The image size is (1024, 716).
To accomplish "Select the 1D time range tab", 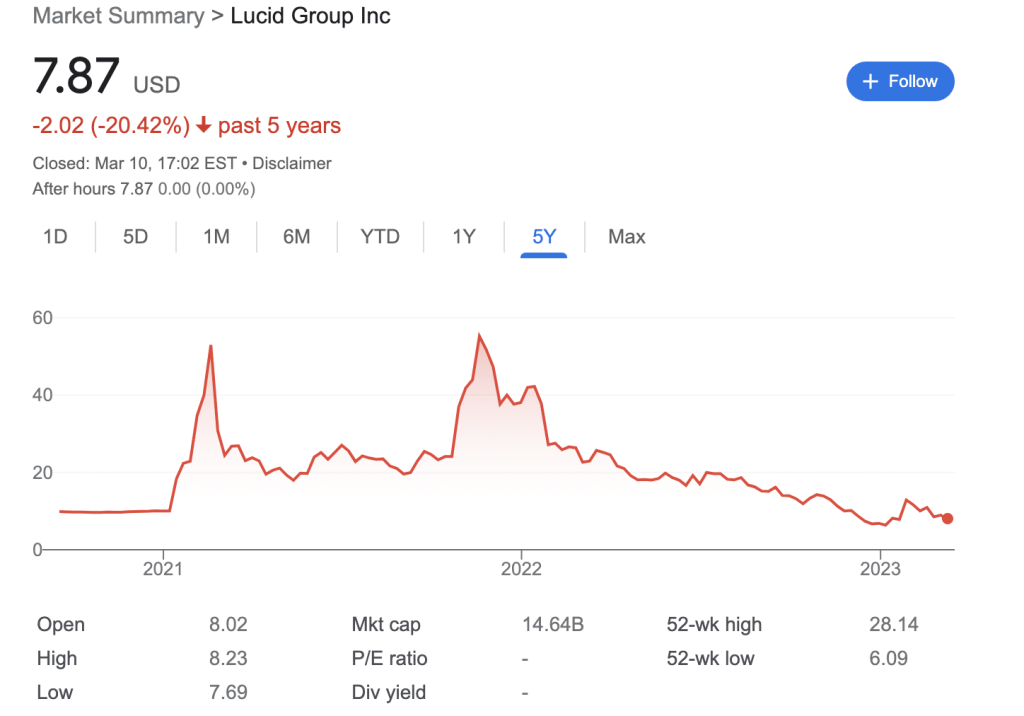I will click(x=55, y=237).
